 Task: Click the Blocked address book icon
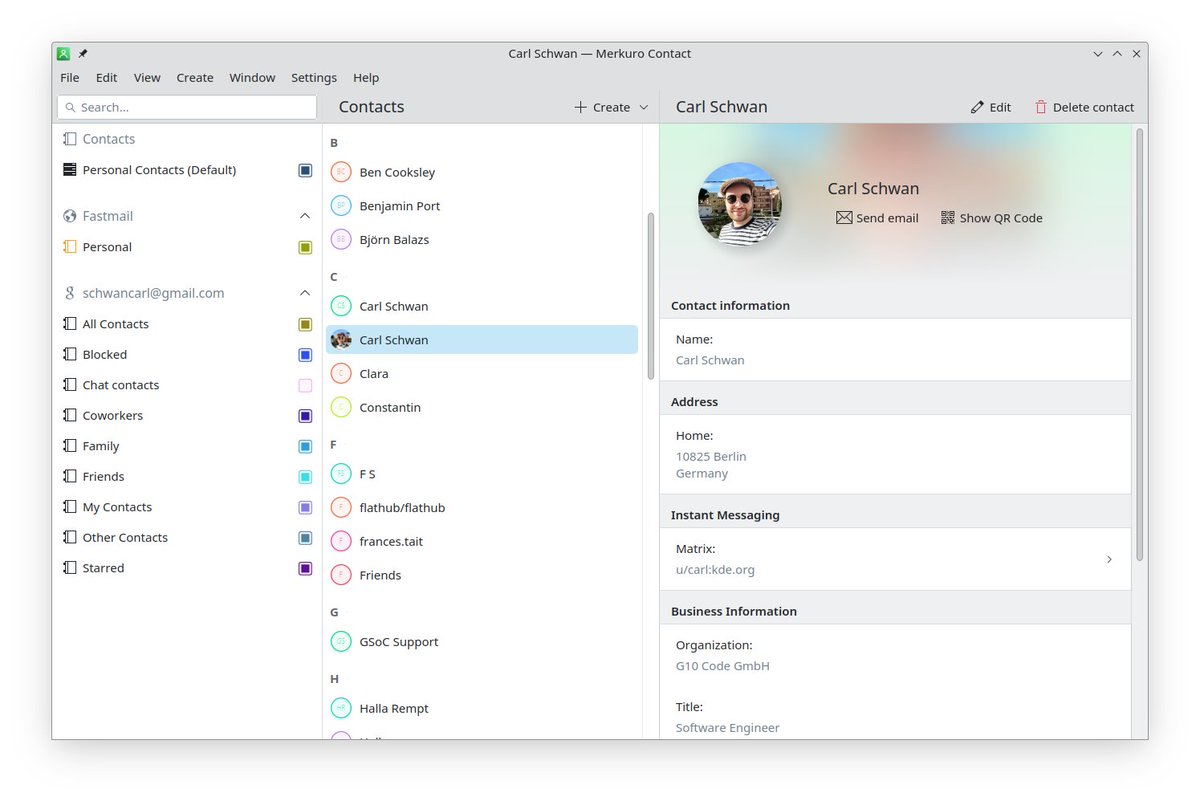69,355
